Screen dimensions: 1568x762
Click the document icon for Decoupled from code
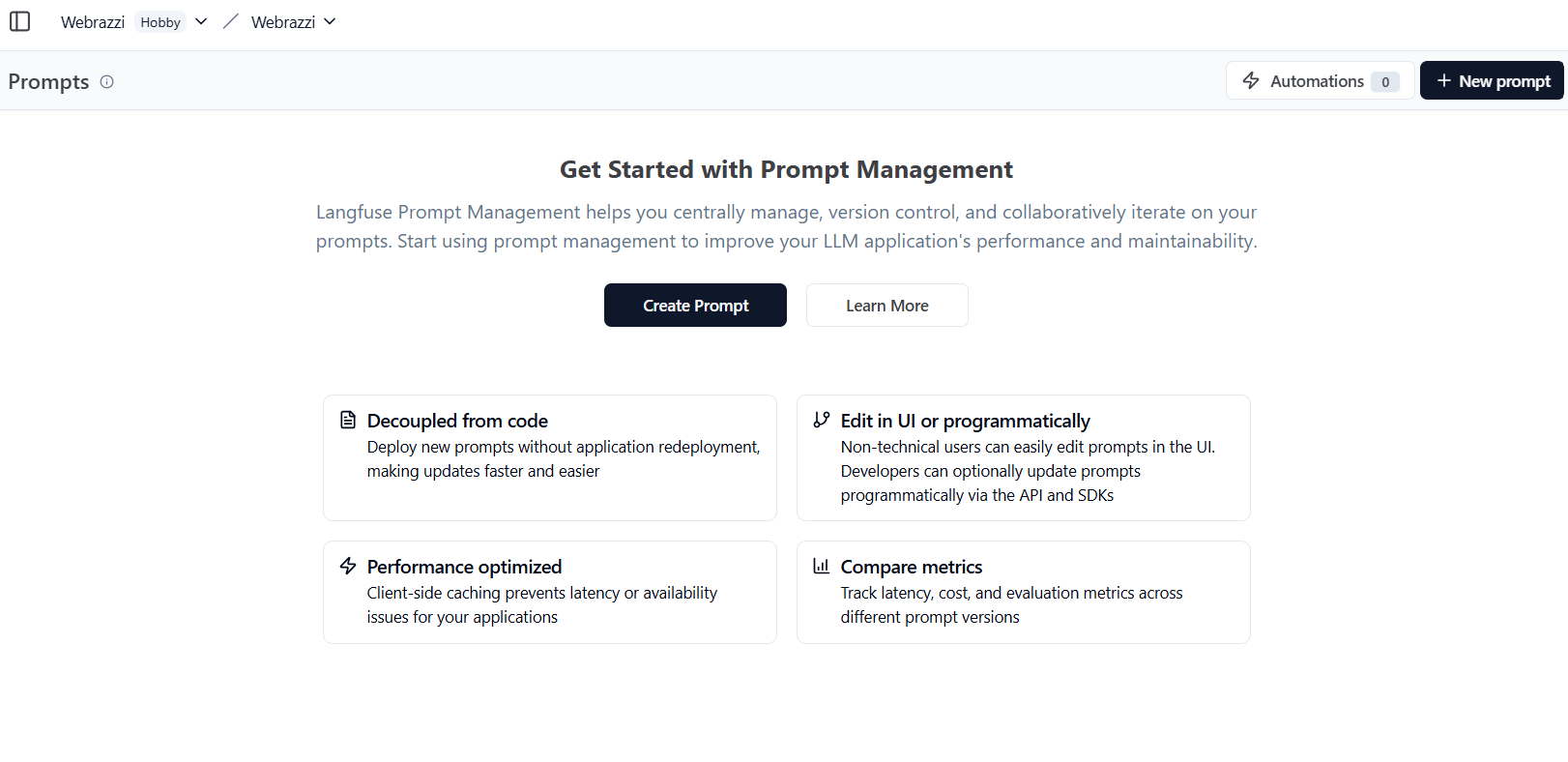coord(348,420)
